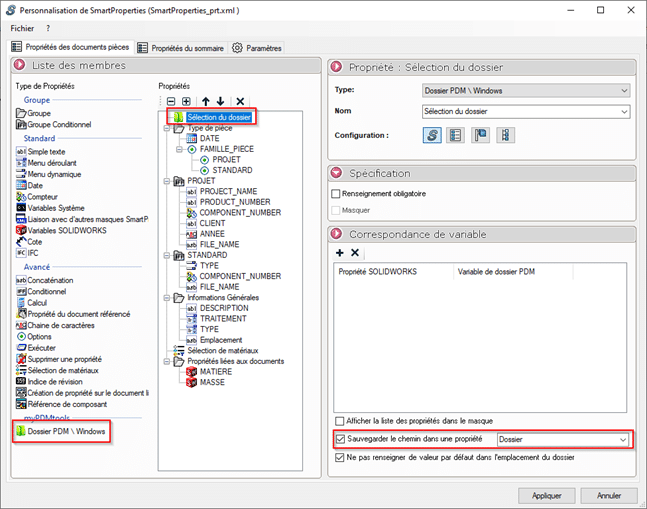Collapse the Propriété panel header arrow

(337, 67)
